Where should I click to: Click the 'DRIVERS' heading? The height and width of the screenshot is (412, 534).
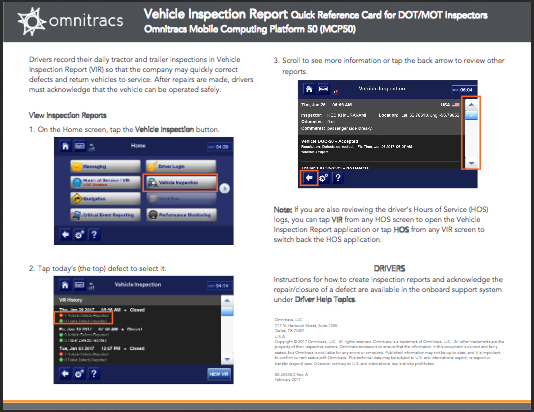point(389,269)
